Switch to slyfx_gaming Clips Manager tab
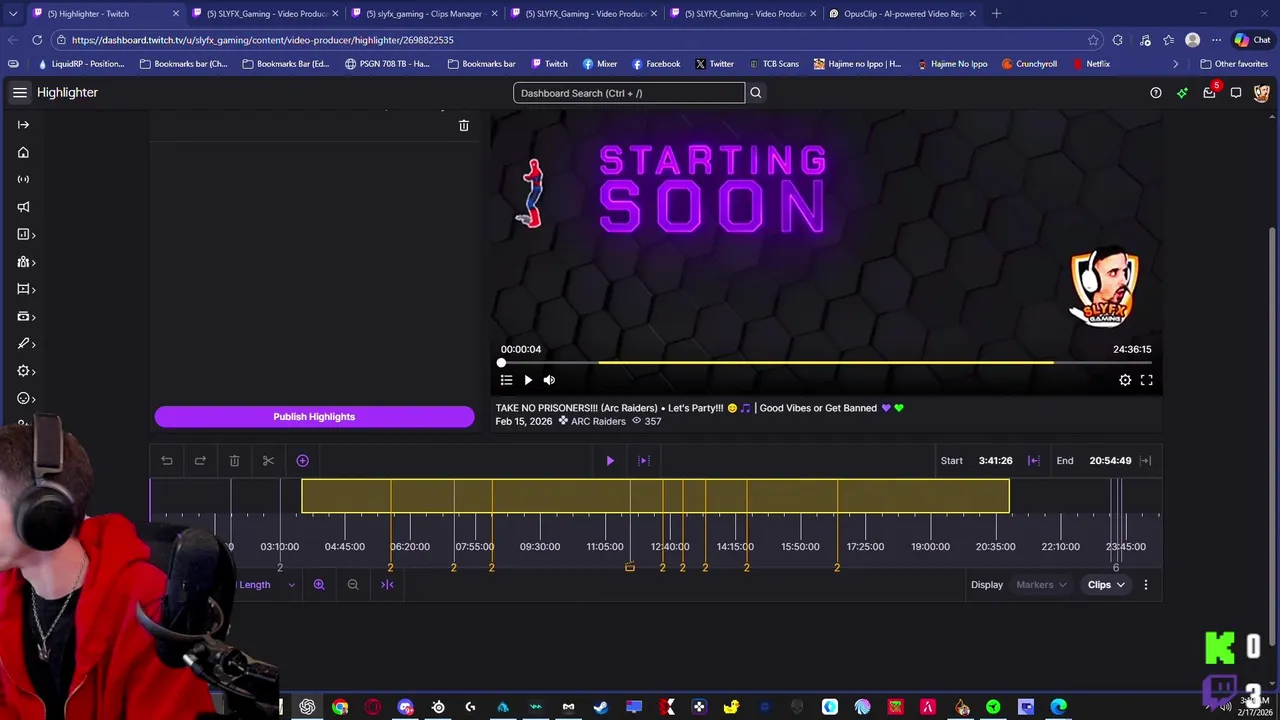Image resolution: width=1280 pixels, height=720 pixels. [424, 14]
